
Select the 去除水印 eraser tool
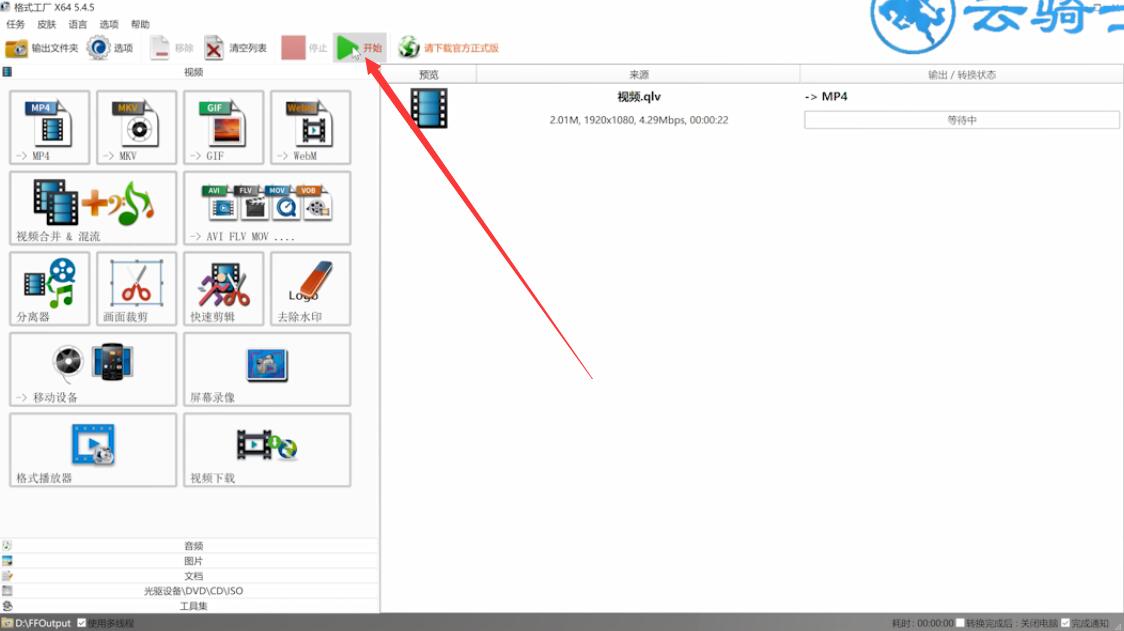[x=310, y=288]
